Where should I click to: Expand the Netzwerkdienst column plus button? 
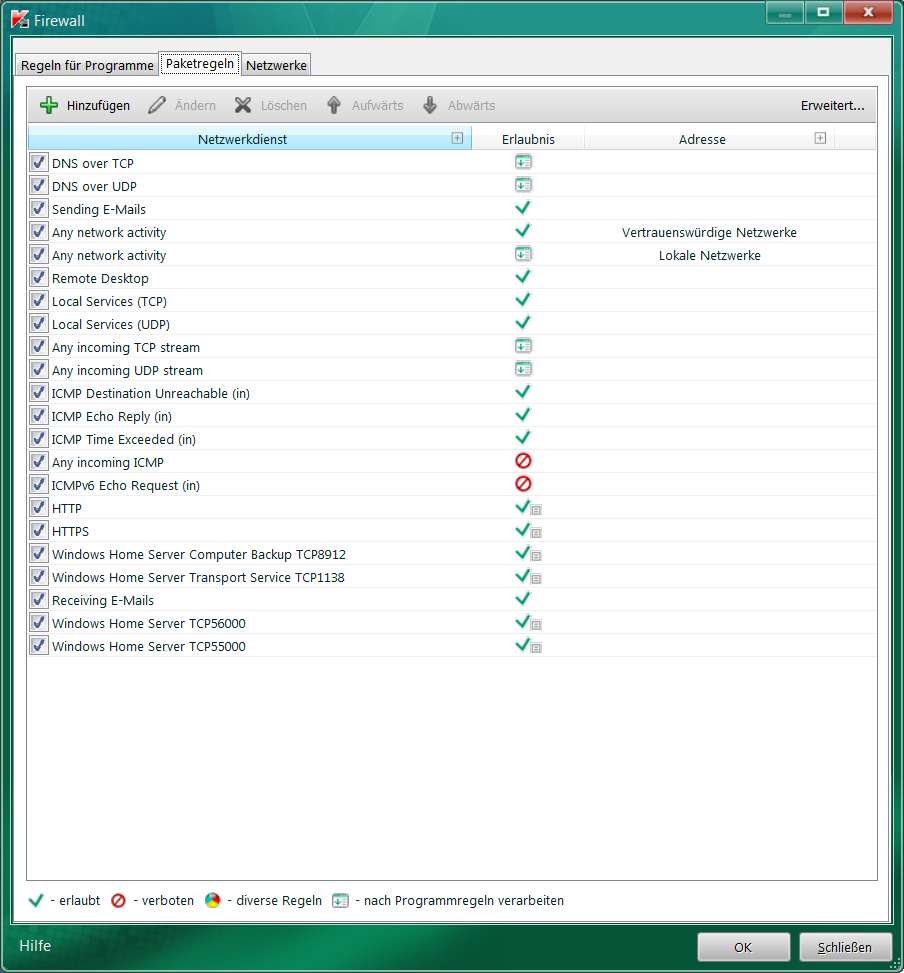457,138
